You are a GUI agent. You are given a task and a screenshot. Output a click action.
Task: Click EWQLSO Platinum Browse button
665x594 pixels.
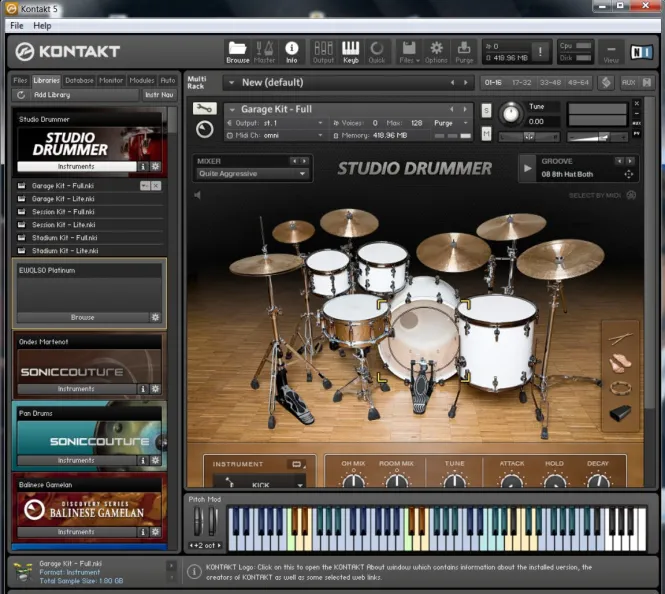(83, 317)
